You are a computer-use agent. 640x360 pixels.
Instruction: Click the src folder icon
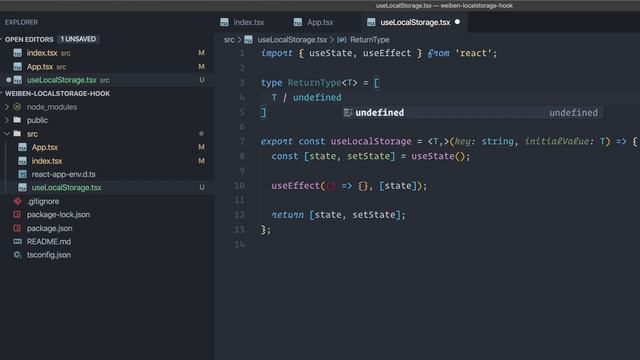tap(17, 133)
